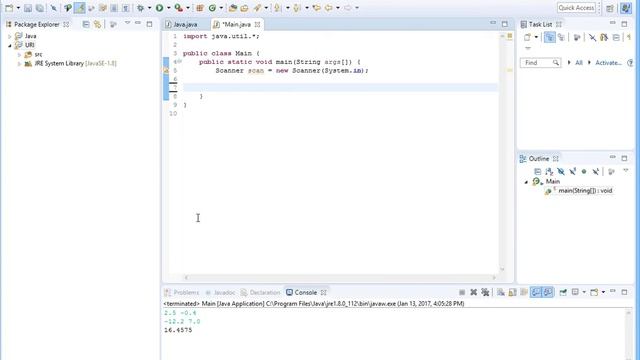The width and height of the screenshot is (640, 360).
Task: Click the Java perspective icon at top right
Action: coord(625,8)
